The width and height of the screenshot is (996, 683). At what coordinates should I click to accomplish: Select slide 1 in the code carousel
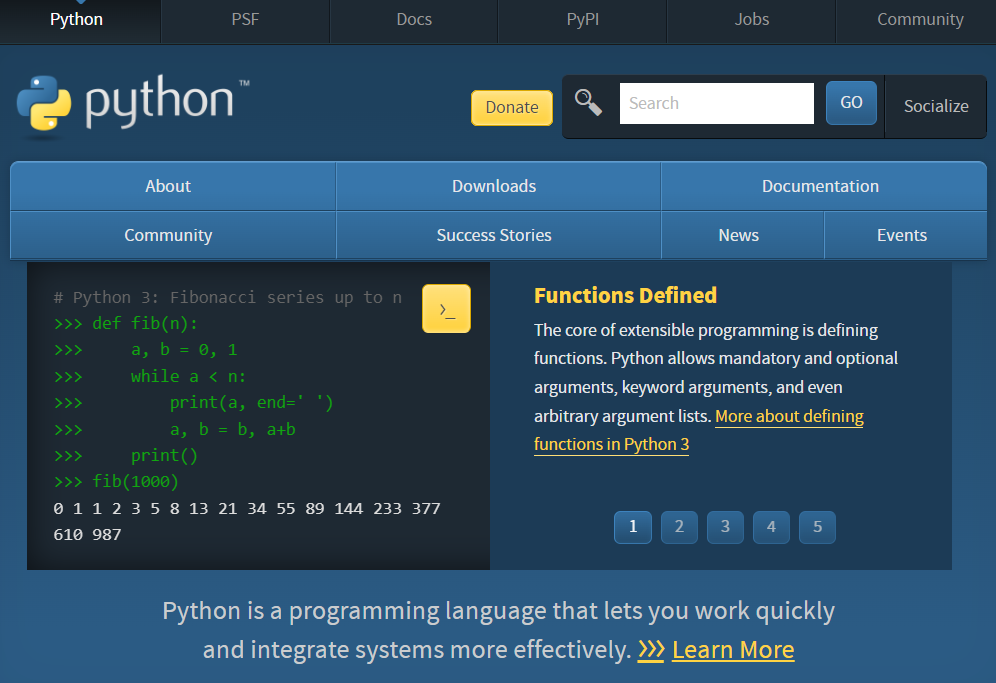633,527
